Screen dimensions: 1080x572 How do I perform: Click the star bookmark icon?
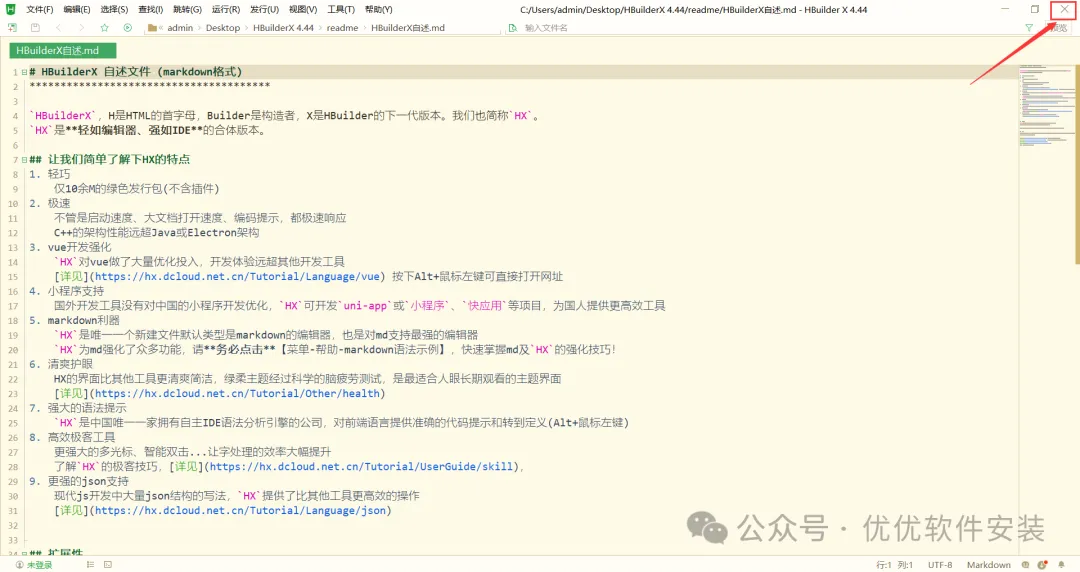105,28
